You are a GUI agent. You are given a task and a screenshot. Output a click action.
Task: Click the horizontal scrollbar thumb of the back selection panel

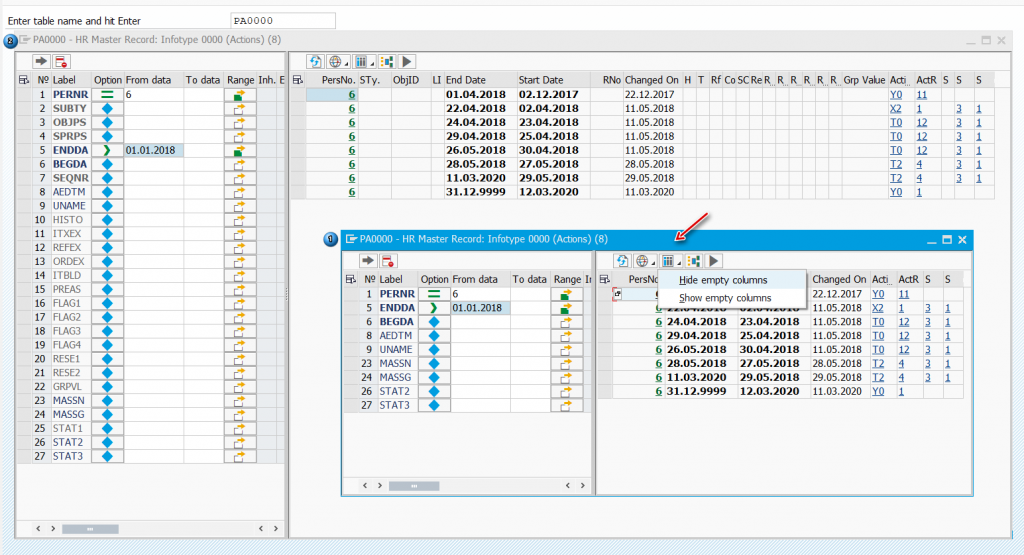click(90, 529)
